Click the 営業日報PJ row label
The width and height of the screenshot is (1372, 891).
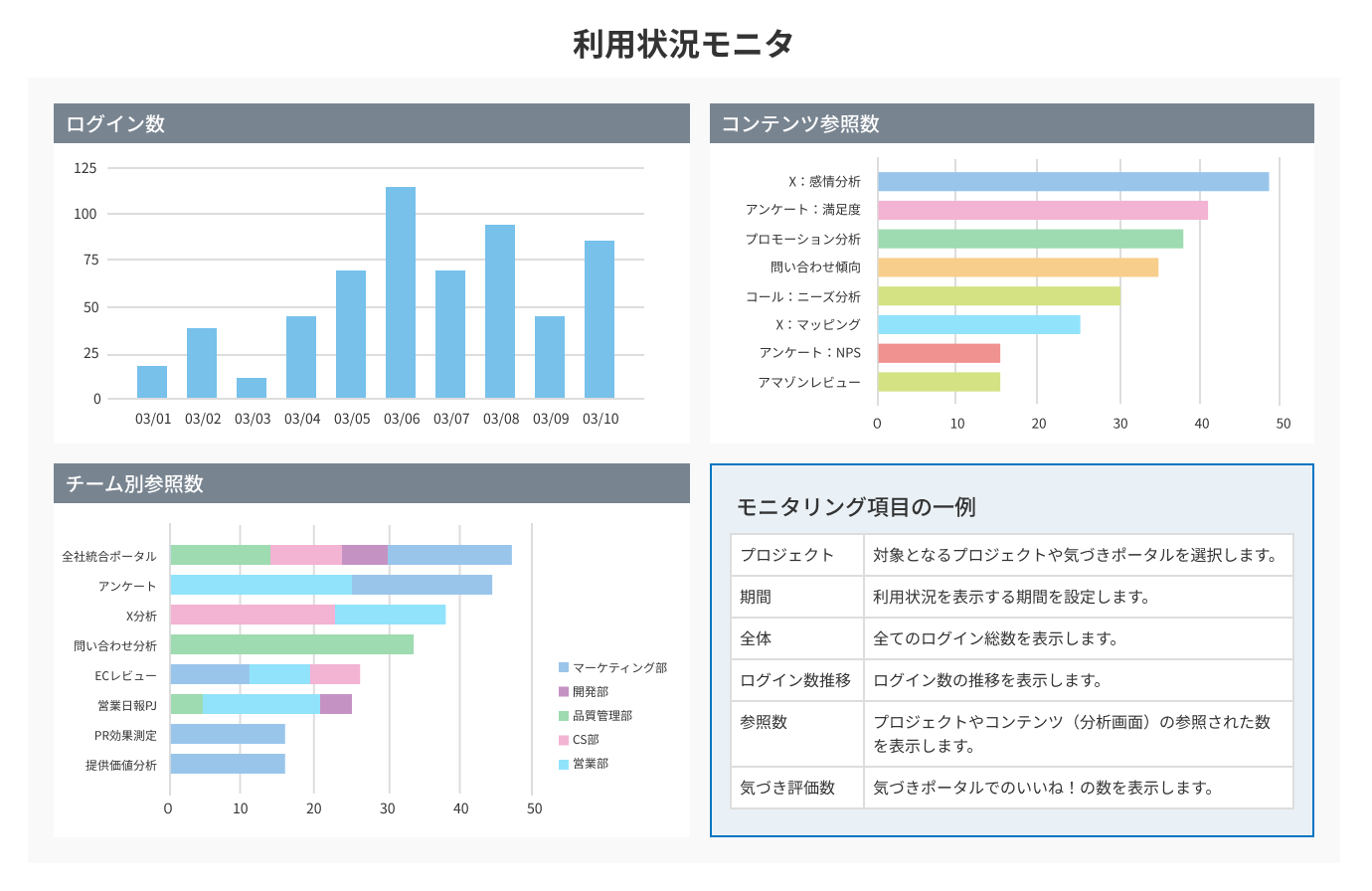[x=127, y=705]
